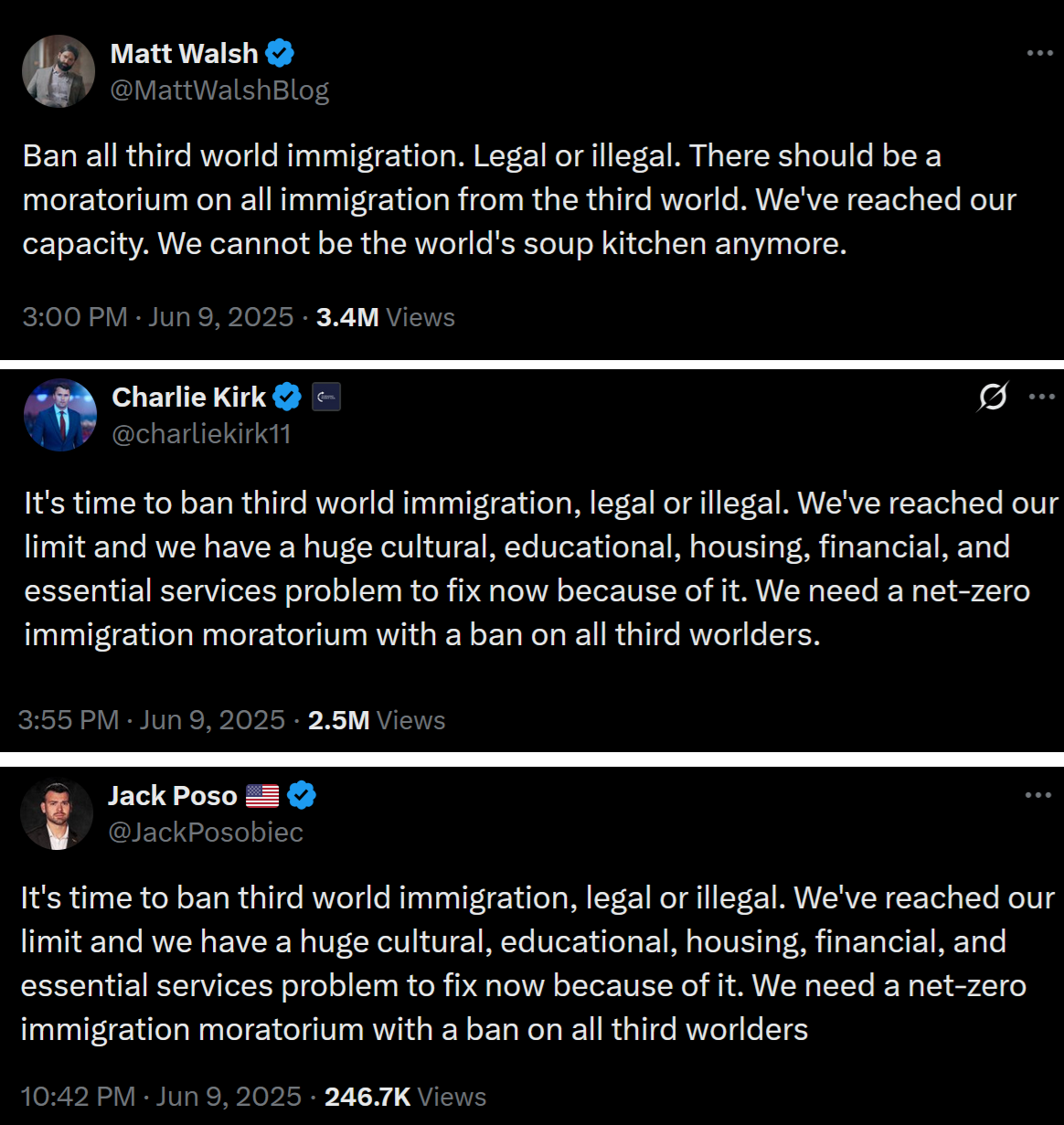1064x1125 pixels.
Task: Open the @MattWalshBlog handle link
Action: click(219, 90)
